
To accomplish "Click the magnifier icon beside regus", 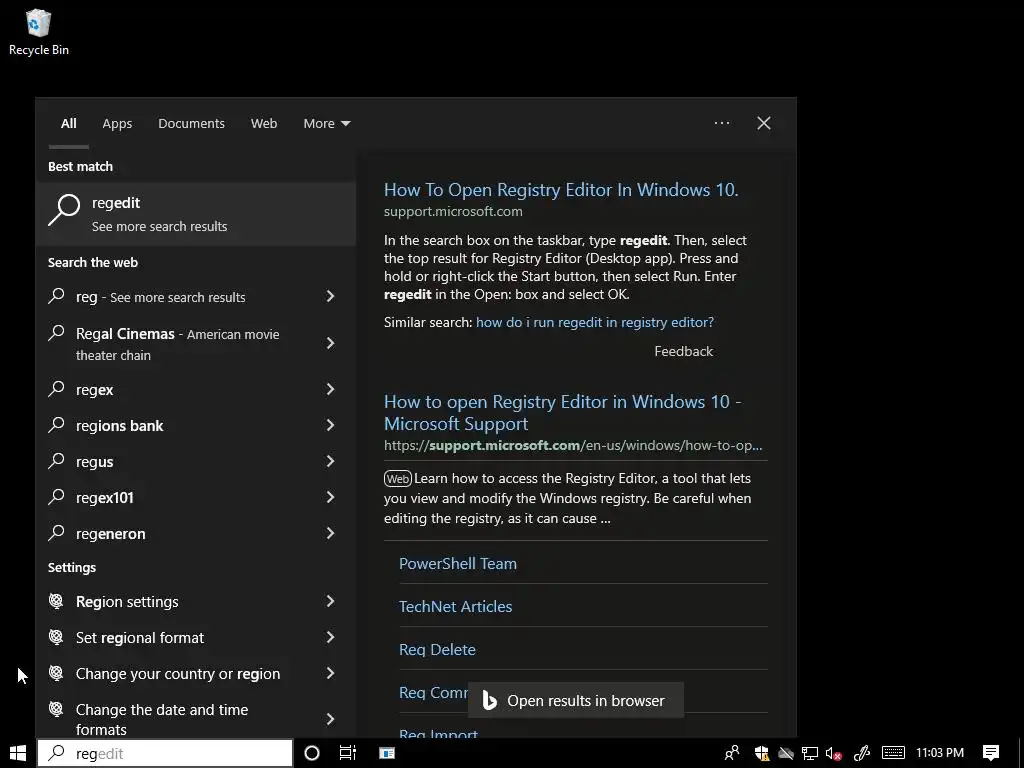I will pos(56,461).
